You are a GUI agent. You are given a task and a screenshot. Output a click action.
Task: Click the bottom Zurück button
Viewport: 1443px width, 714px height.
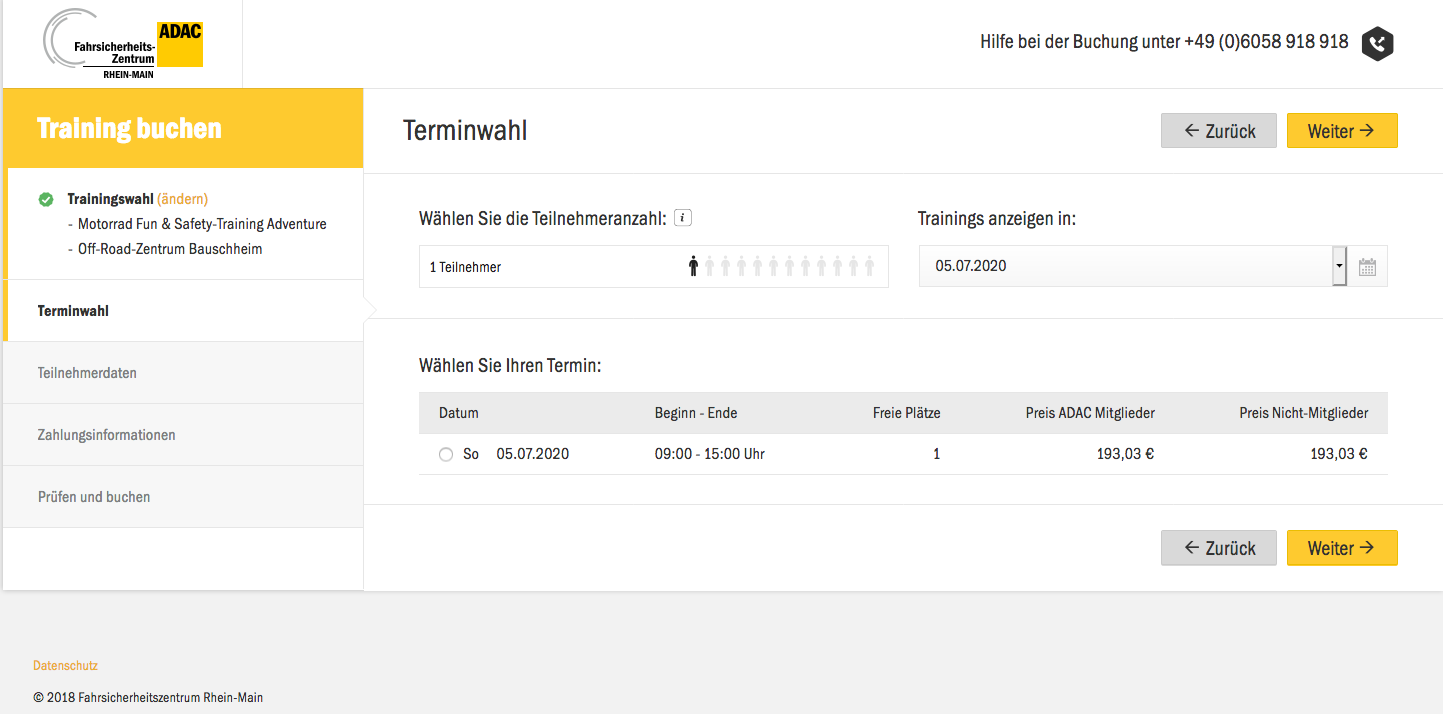pos(1218,548)
